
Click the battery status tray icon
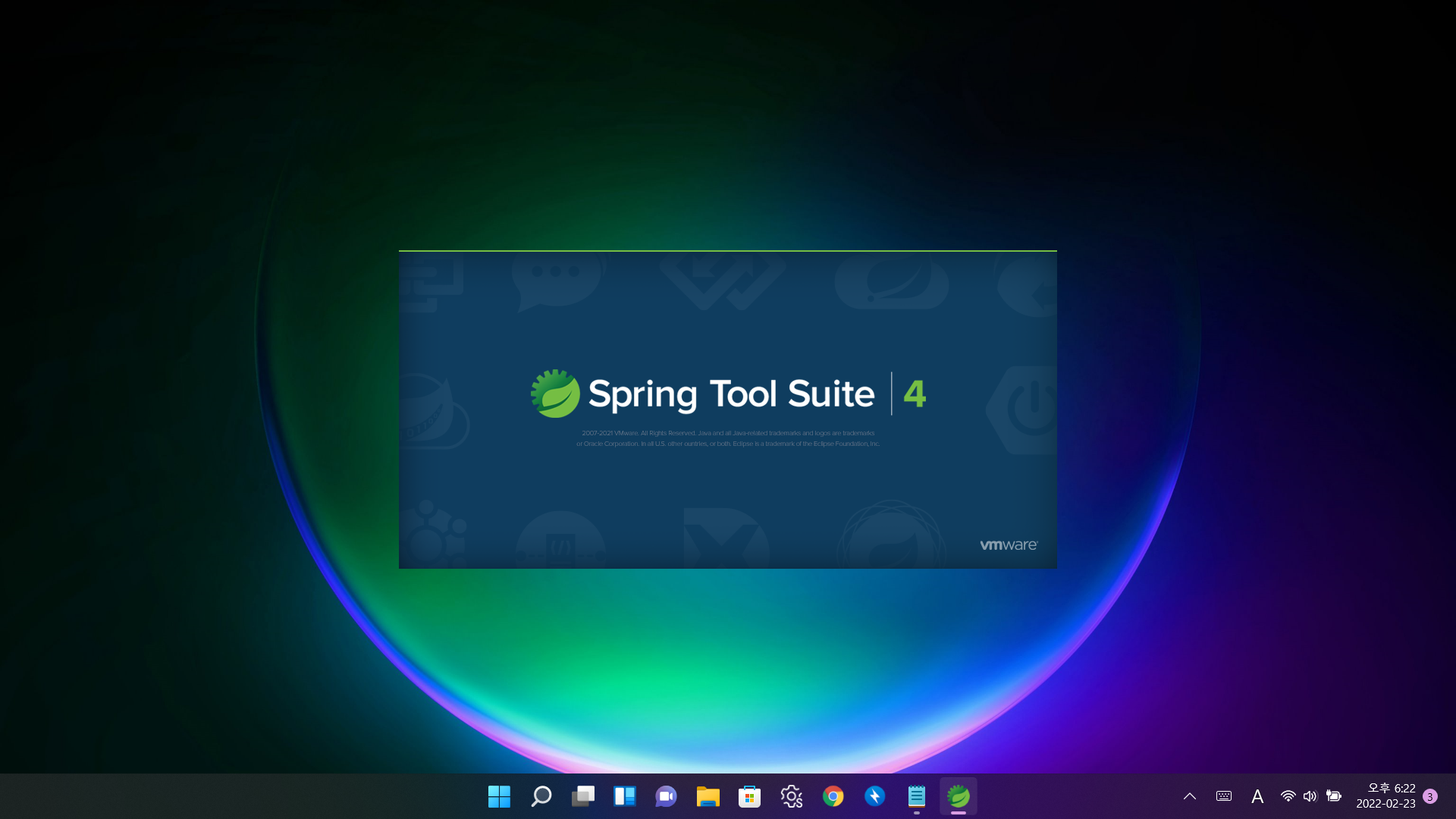pos(1334,796)
